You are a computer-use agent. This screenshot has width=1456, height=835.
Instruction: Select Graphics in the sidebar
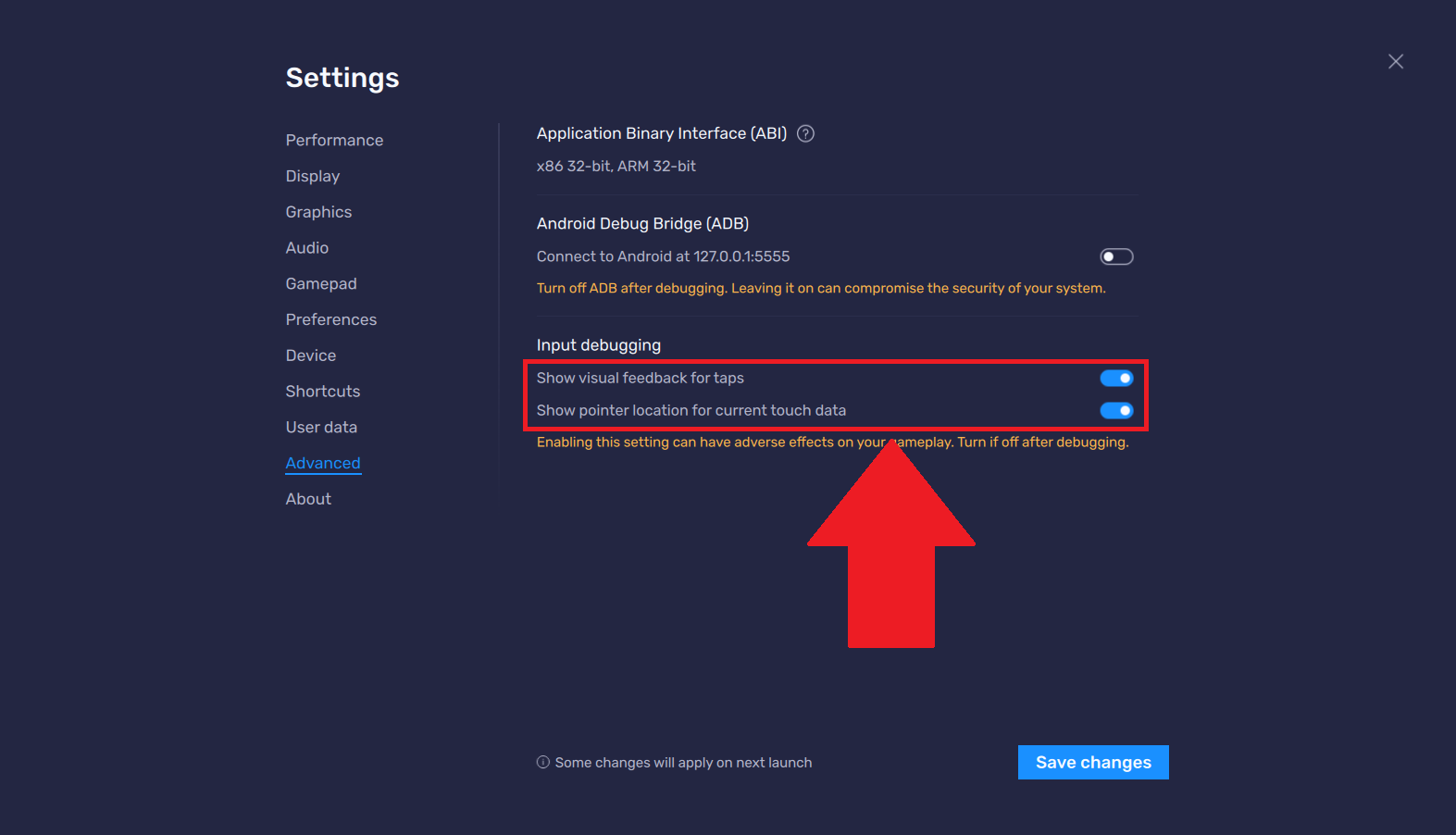tap(318, 212)
